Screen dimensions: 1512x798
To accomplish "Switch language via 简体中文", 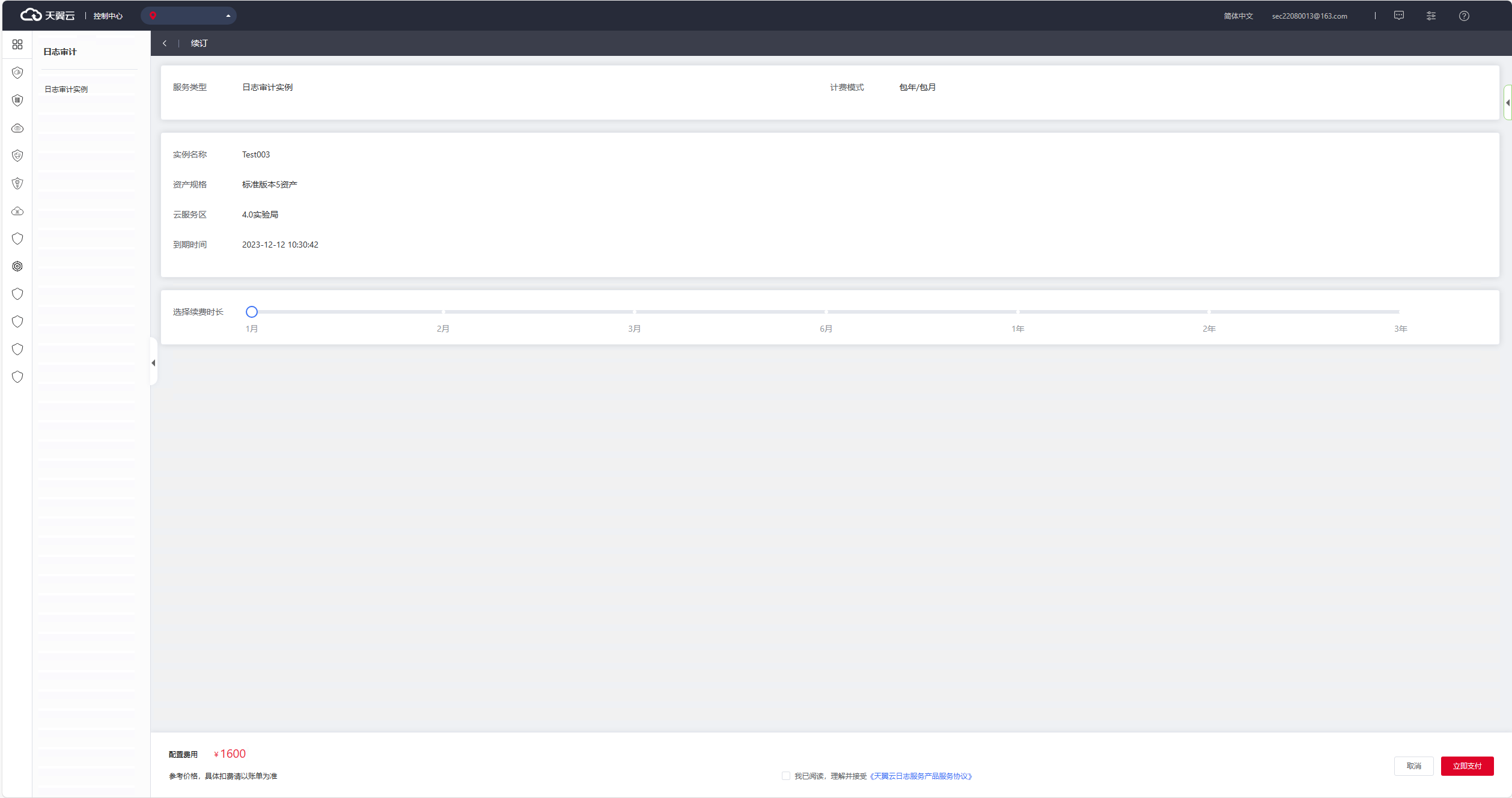I will [x=1238, y=16].
